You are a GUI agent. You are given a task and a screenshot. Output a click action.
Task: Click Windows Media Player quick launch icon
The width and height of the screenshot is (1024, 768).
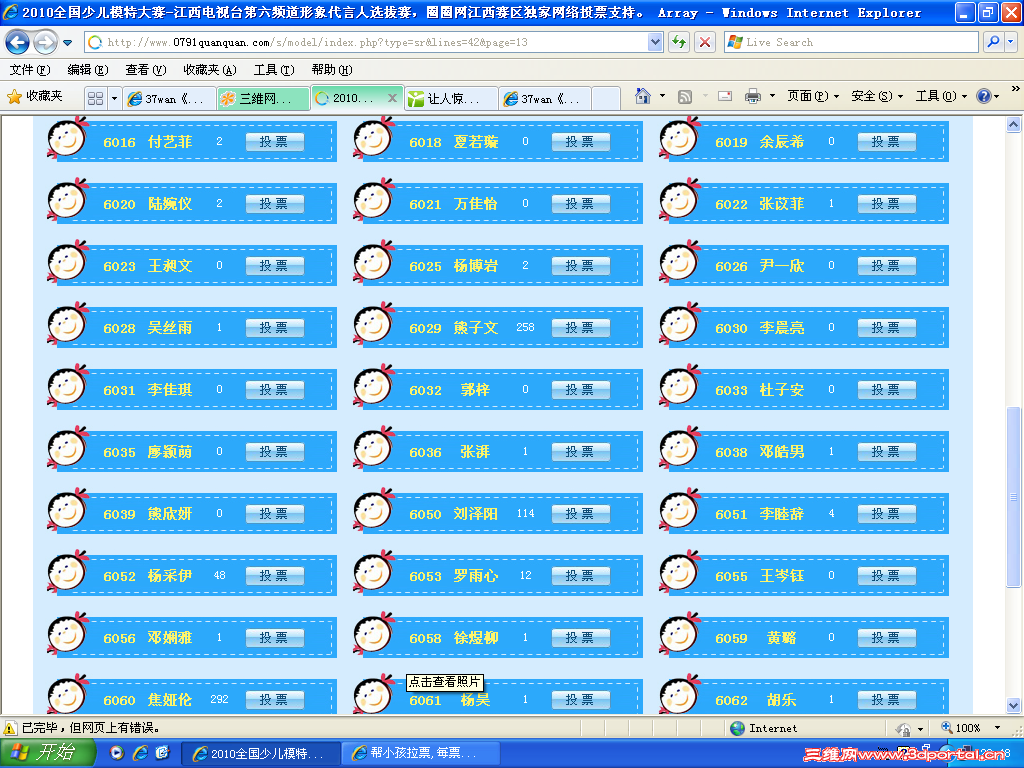pyautogui.click(x=116, y=753)
